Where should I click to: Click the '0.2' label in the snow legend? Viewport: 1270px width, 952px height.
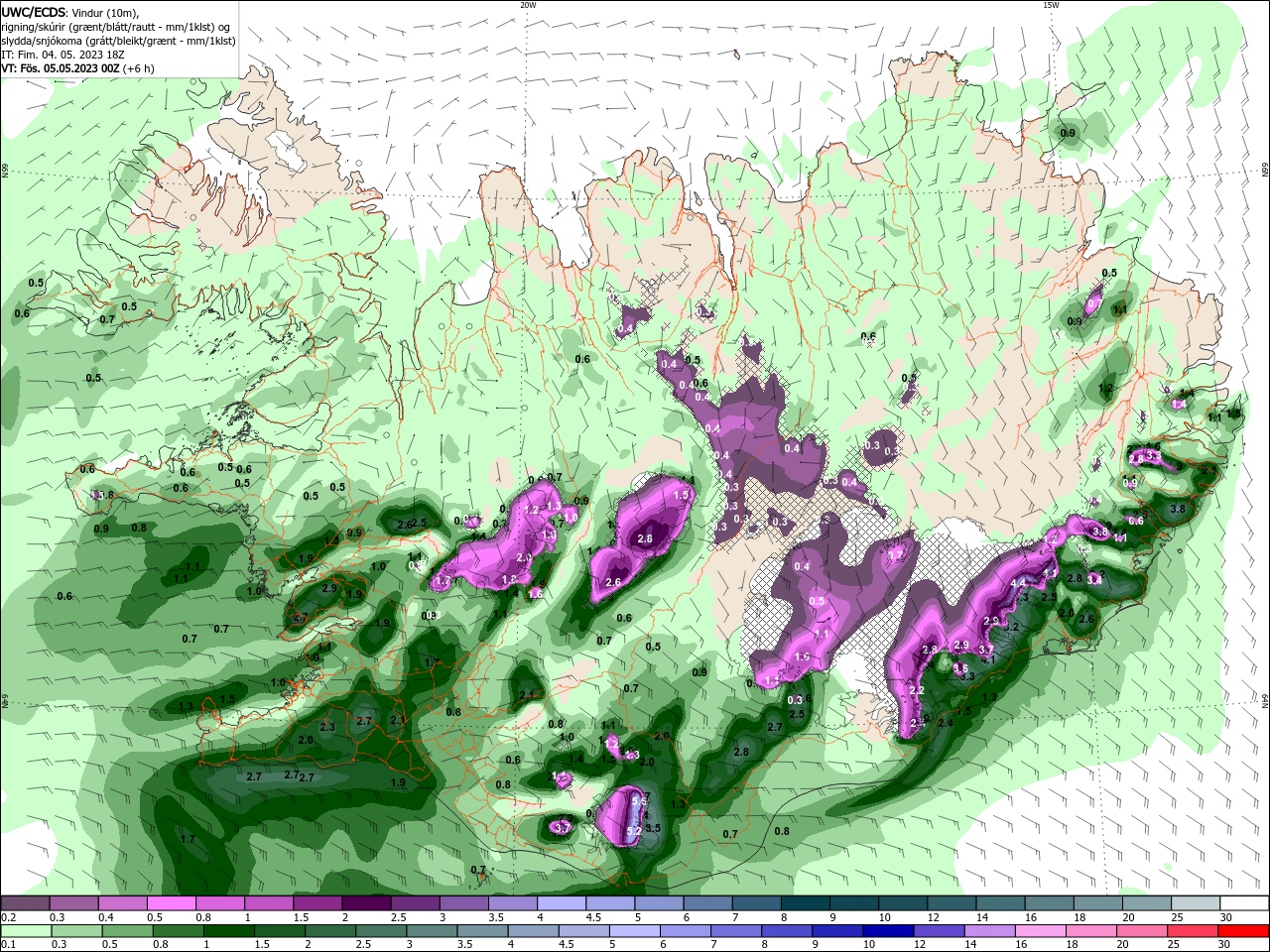pyautogui.click(x=9, y=917)
